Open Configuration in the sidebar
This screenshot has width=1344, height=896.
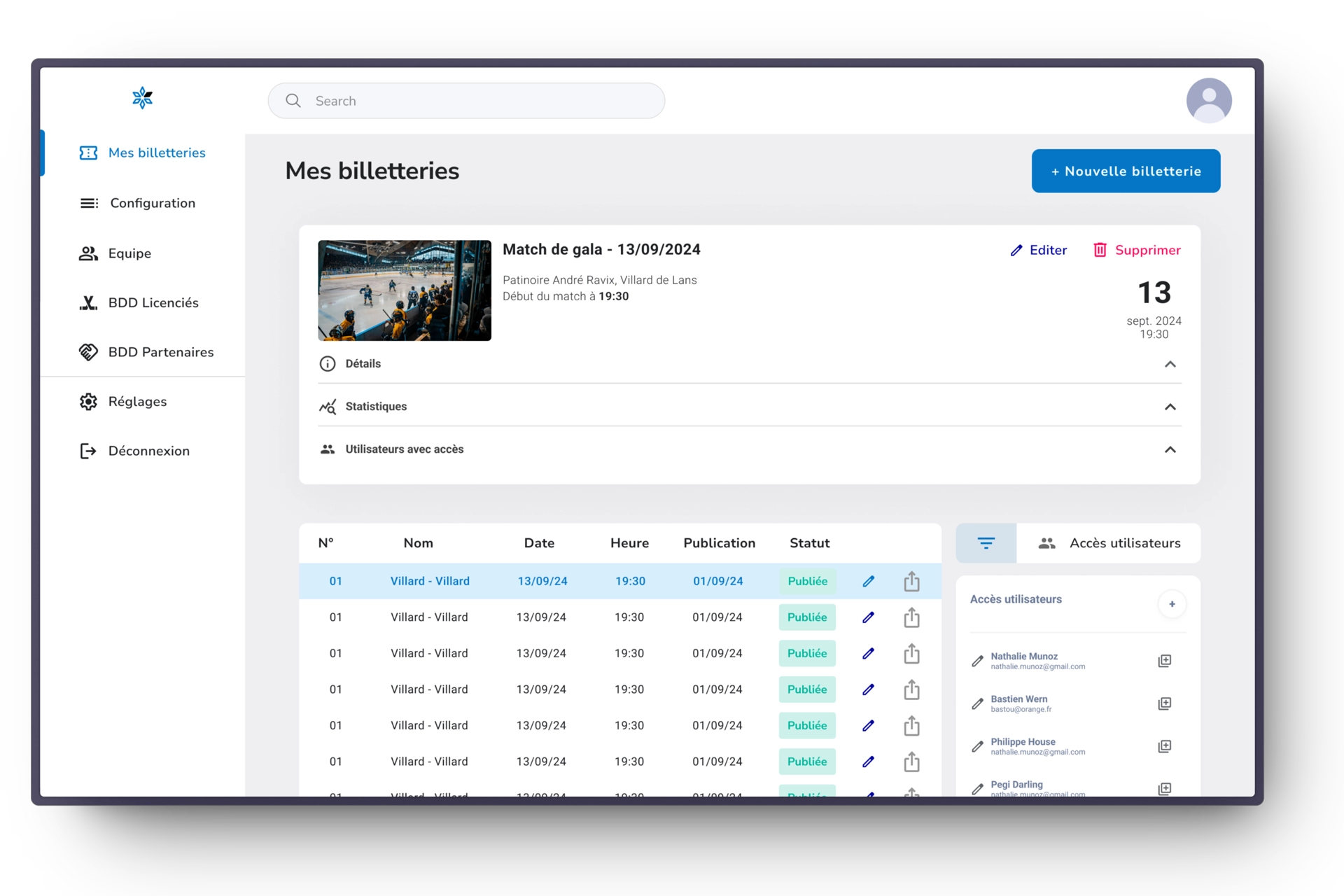(152, 203)
